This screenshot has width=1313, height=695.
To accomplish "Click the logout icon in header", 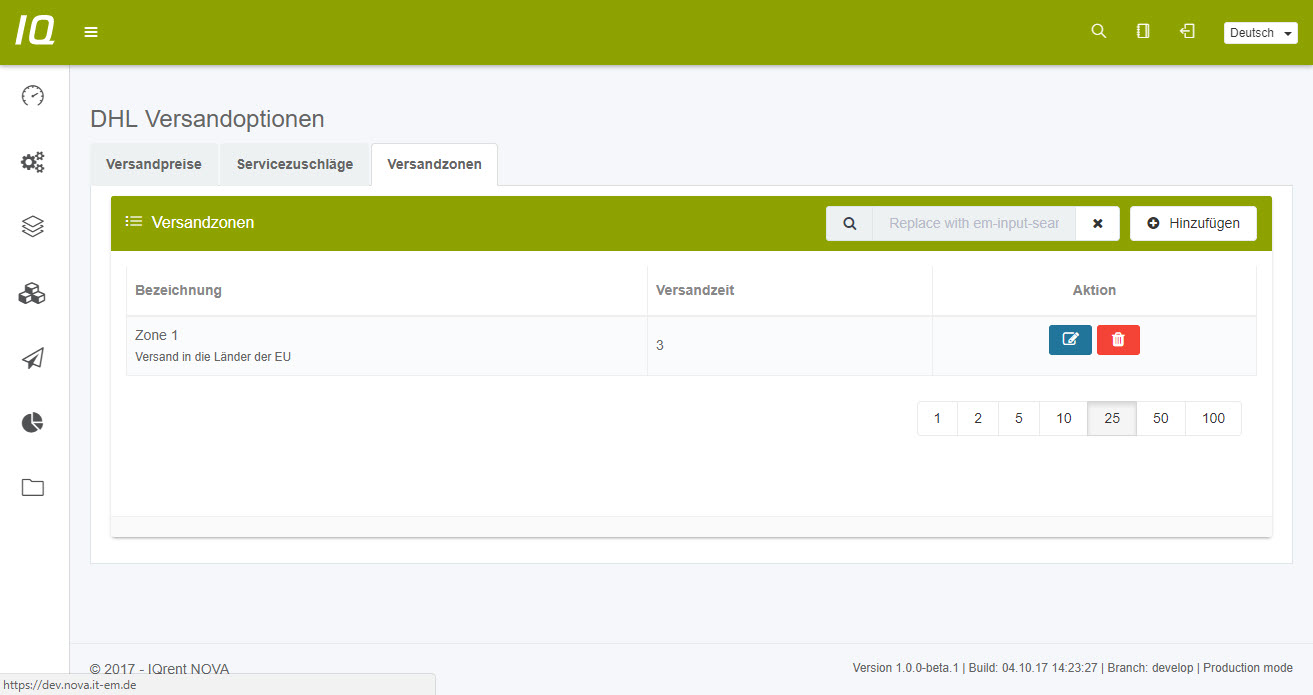I will [1187, 32].
